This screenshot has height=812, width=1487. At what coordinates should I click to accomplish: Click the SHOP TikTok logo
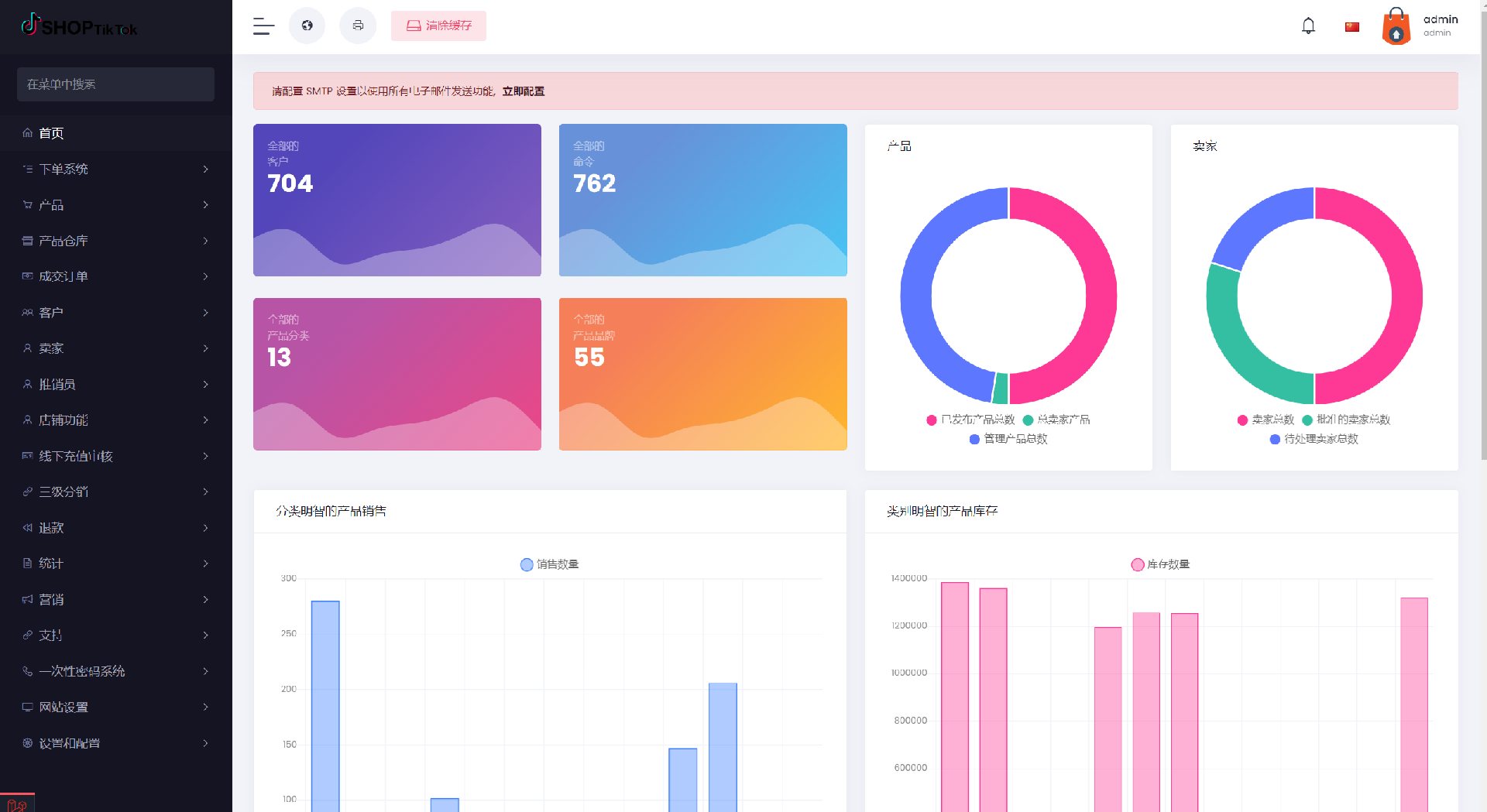(79, 27)
